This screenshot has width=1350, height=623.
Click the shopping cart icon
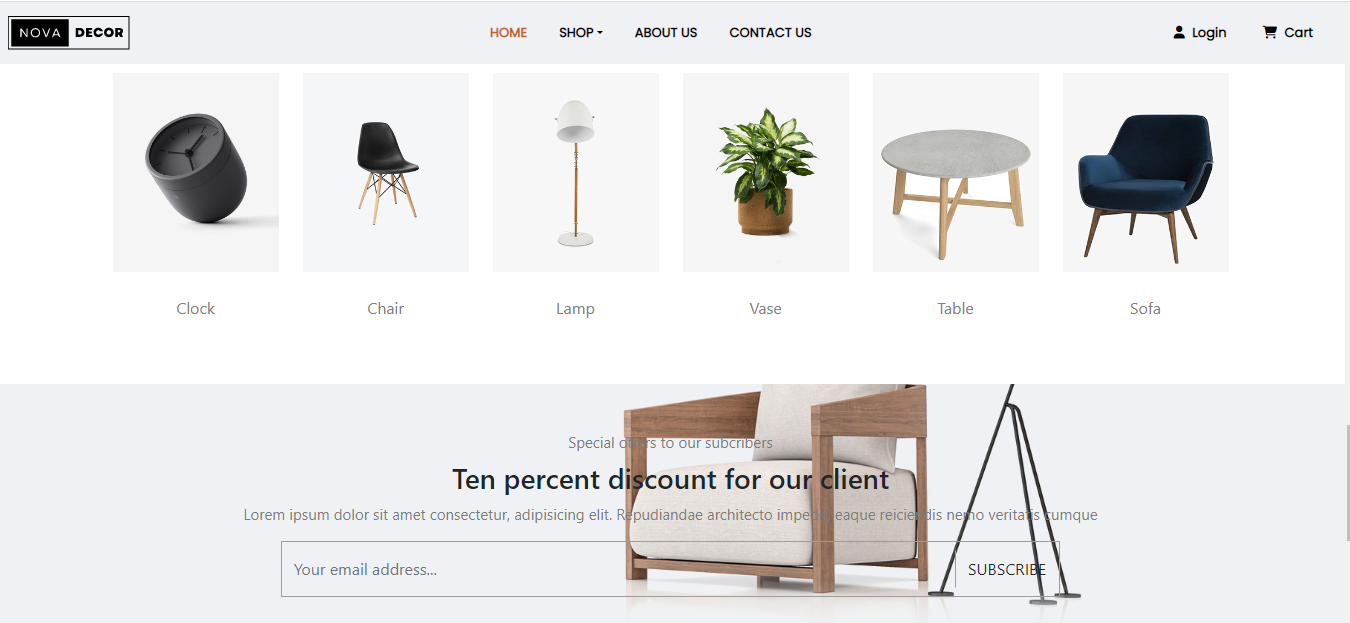point(1269,32)
